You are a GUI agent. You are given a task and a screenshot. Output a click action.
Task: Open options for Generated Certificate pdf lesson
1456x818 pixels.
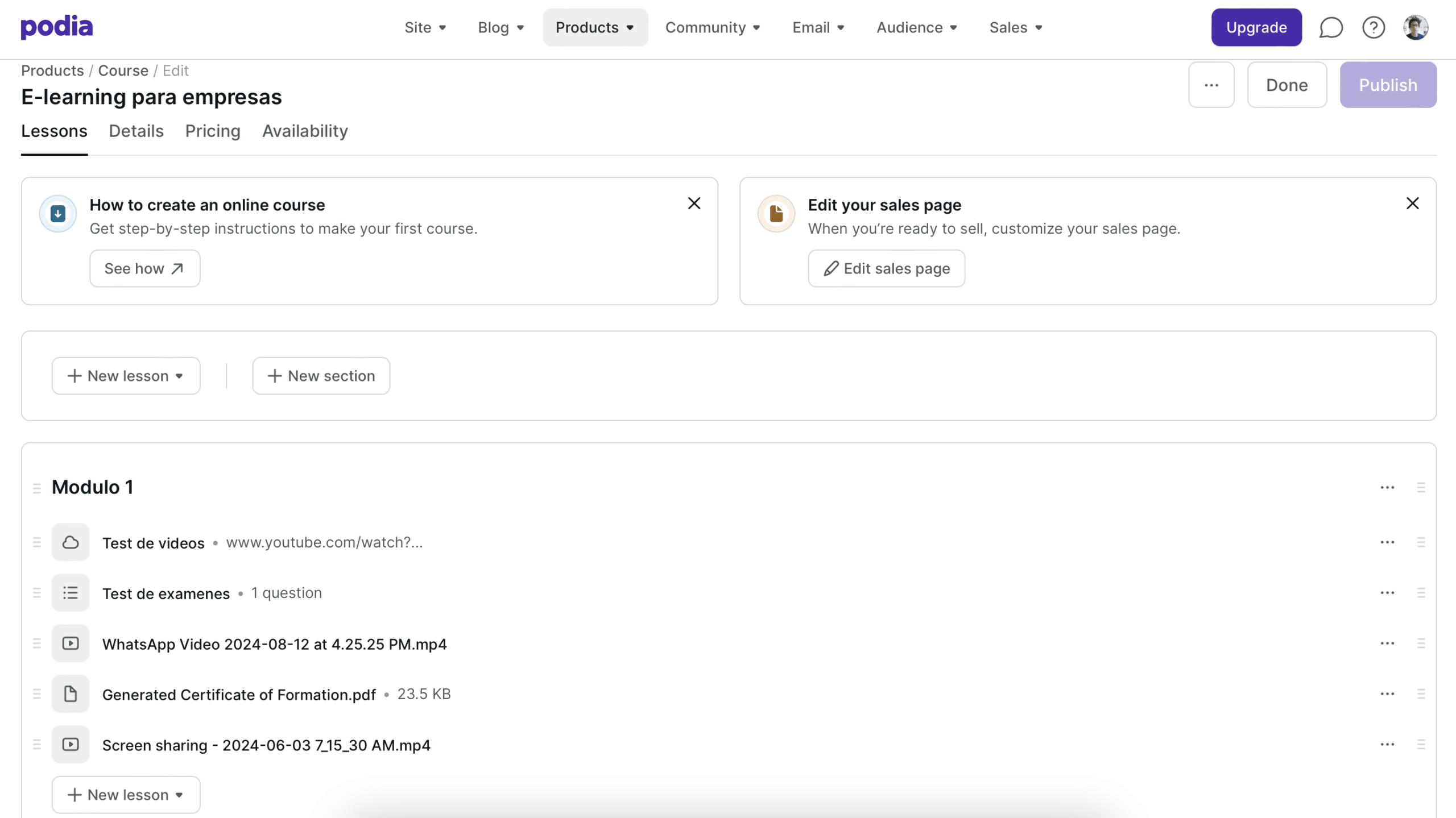point(1387,694)
